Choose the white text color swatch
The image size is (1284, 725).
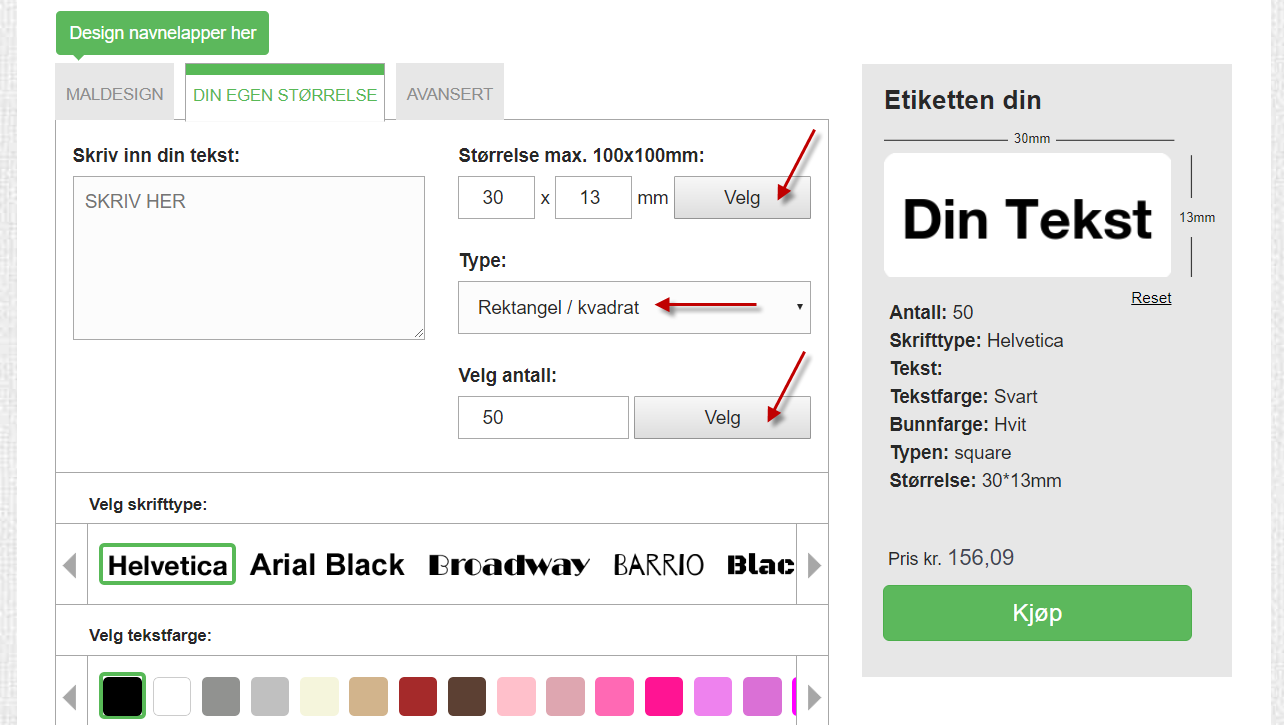pyautogui.click(x=172, y=696)
